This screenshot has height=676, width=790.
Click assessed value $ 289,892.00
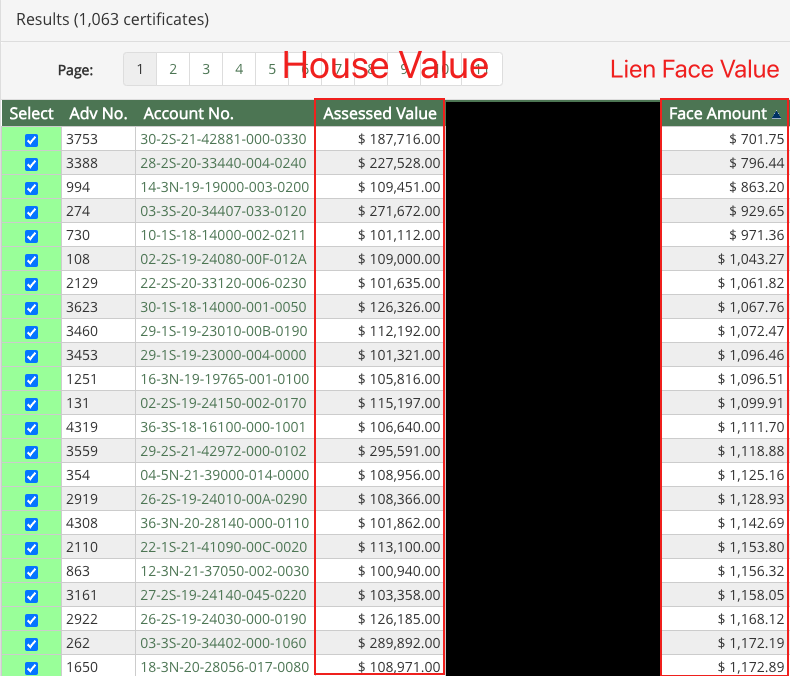tap(399, 643)
